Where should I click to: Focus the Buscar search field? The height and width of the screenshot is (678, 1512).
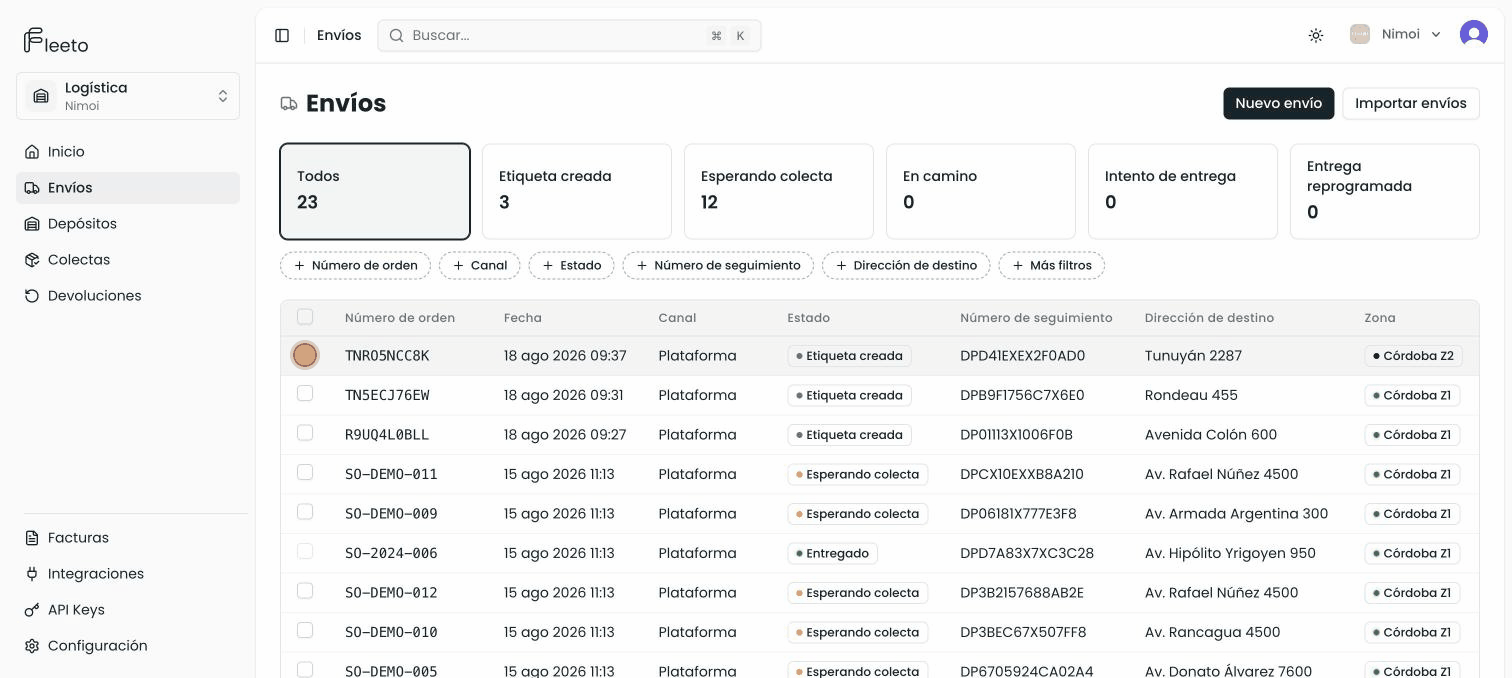(x=569, y=36)
